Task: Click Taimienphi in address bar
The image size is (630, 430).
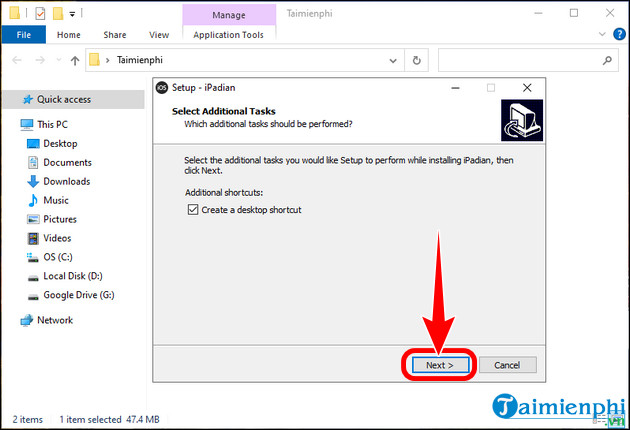Action: point(139,60)
